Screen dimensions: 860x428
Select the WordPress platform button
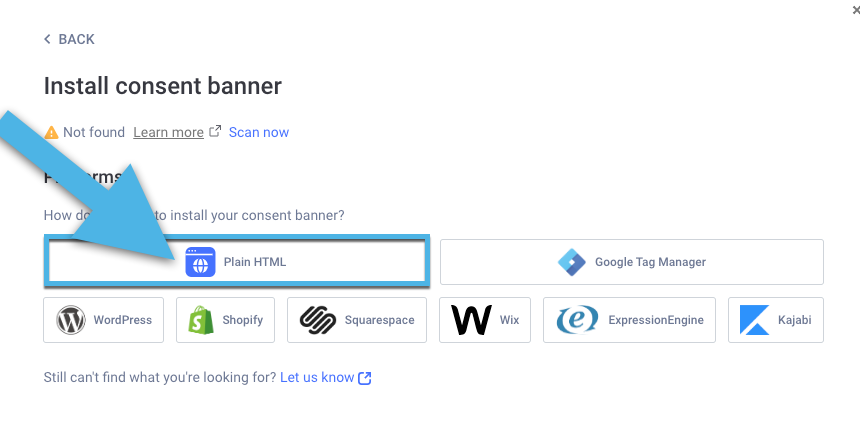tap(104, 320)
